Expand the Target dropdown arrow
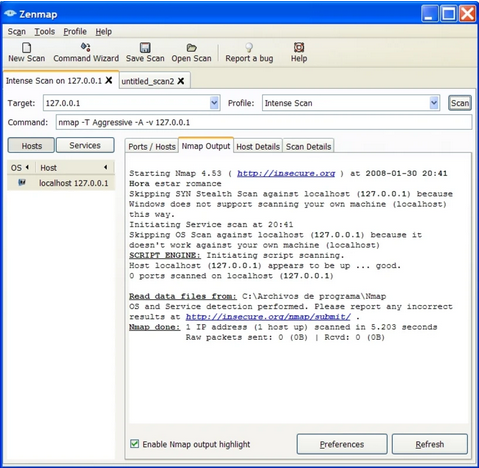 pyautogui.click(x=214, y=103)
